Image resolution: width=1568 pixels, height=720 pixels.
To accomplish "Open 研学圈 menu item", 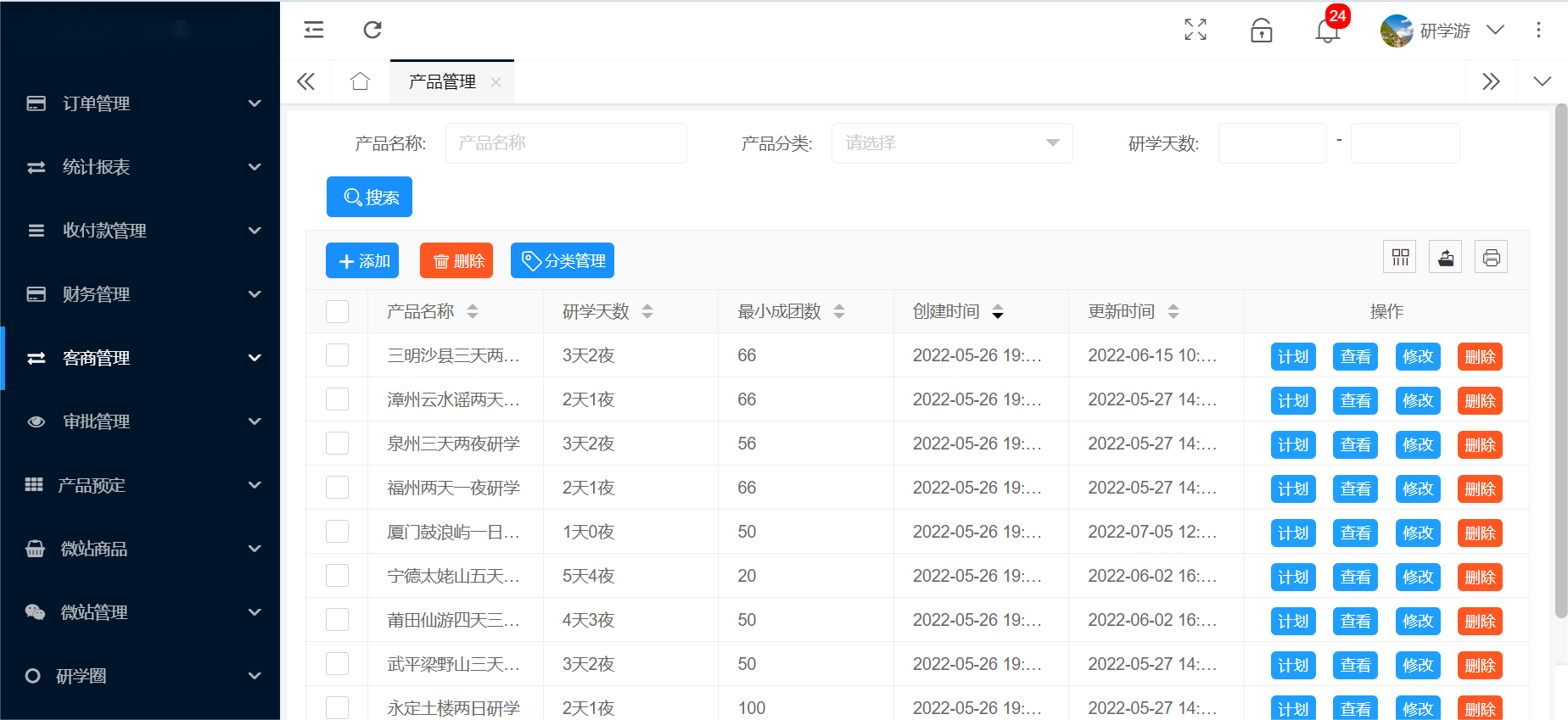I will pyautogui.click(x=140, y=676).
